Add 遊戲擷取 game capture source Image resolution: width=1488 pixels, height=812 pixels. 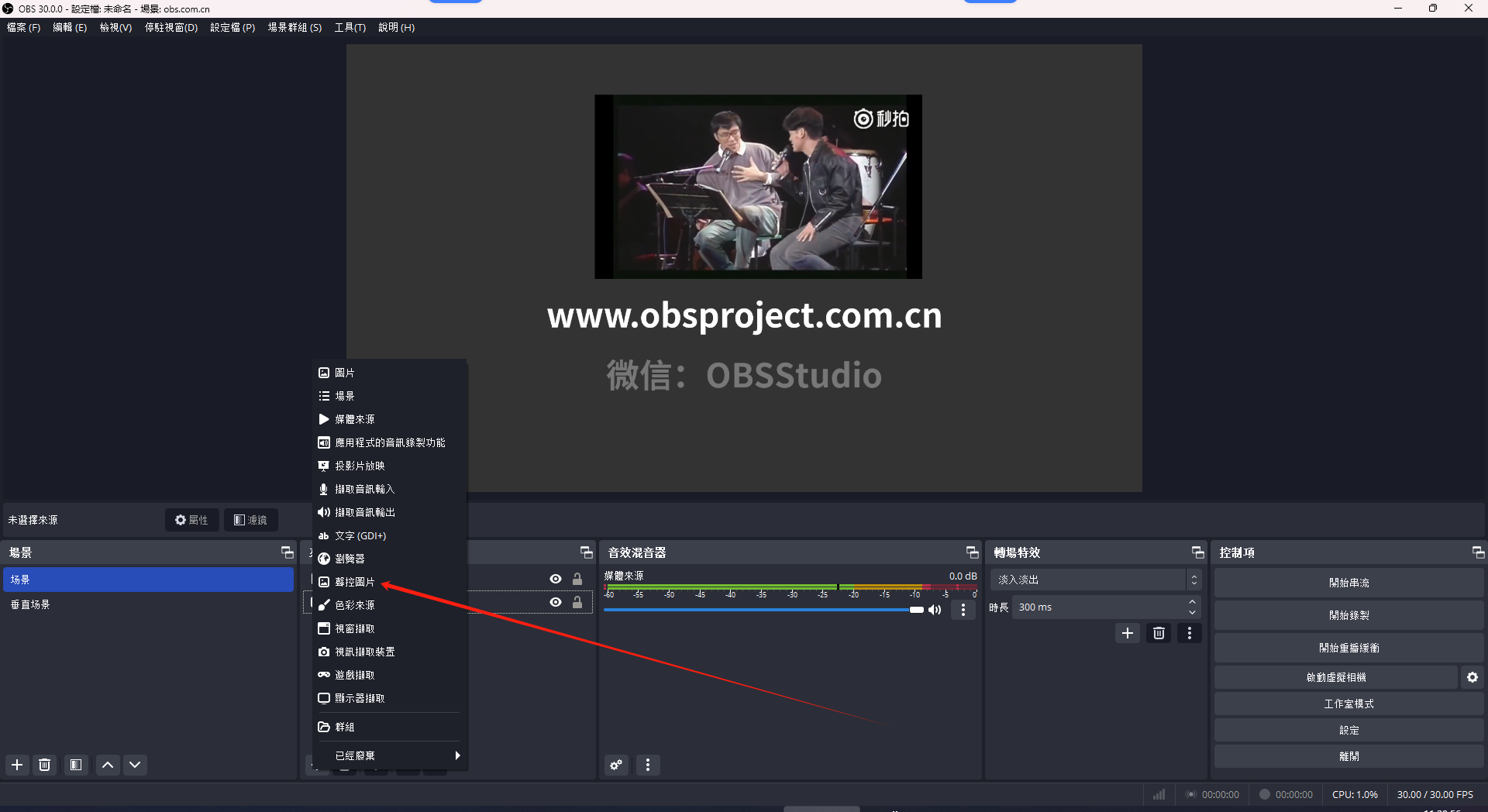389,675
